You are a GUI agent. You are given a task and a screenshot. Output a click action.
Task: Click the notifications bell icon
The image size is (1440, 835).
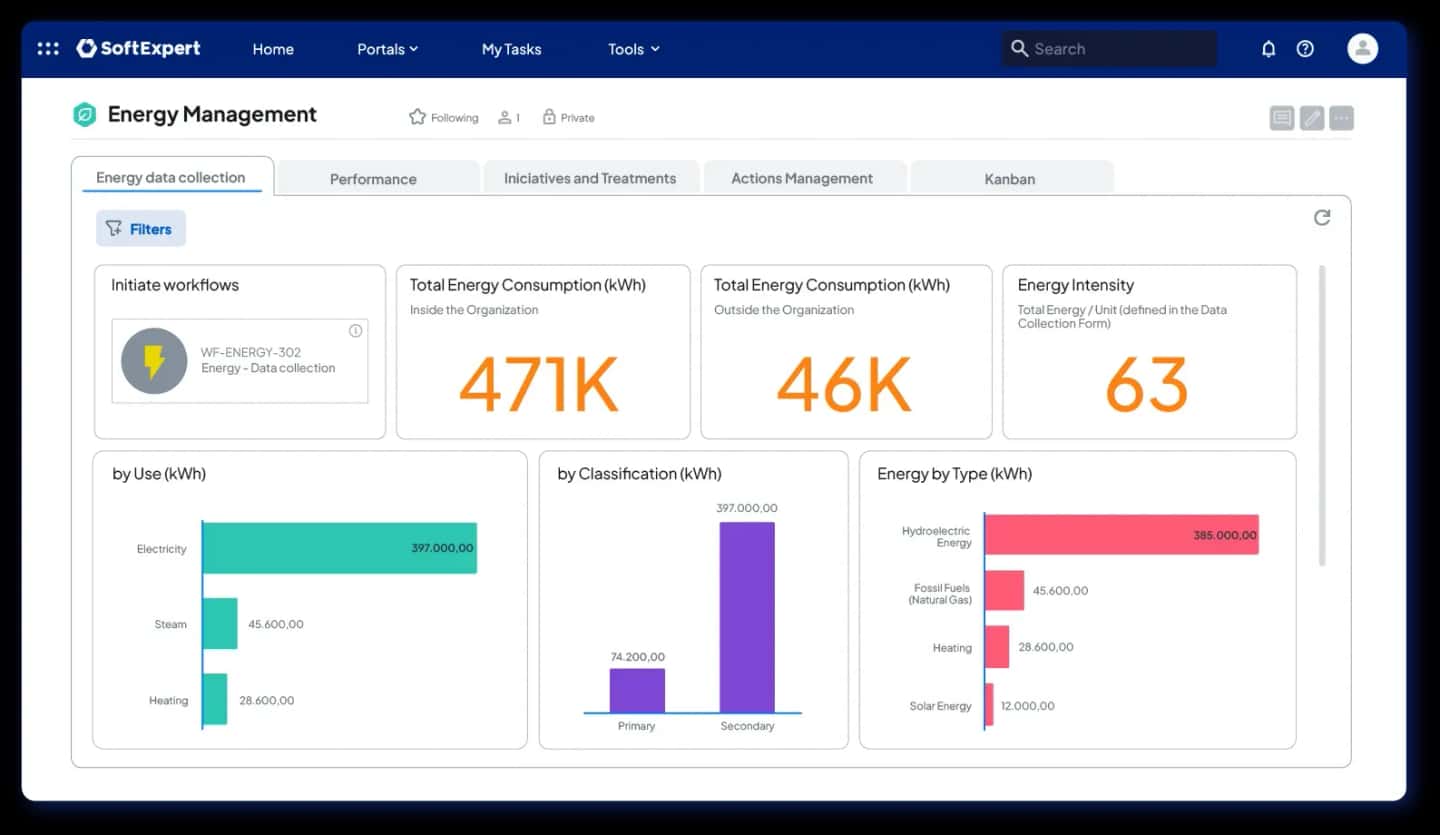click(1268, 49)
